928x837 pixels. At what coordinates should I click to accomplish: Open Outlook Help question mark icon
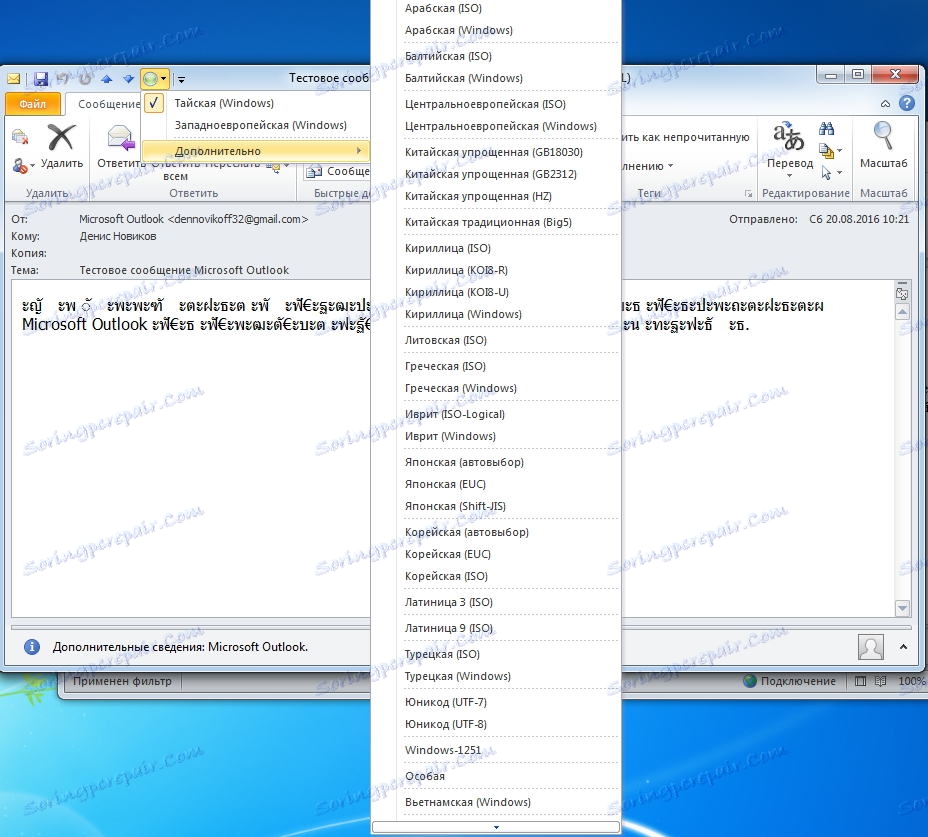906,104
